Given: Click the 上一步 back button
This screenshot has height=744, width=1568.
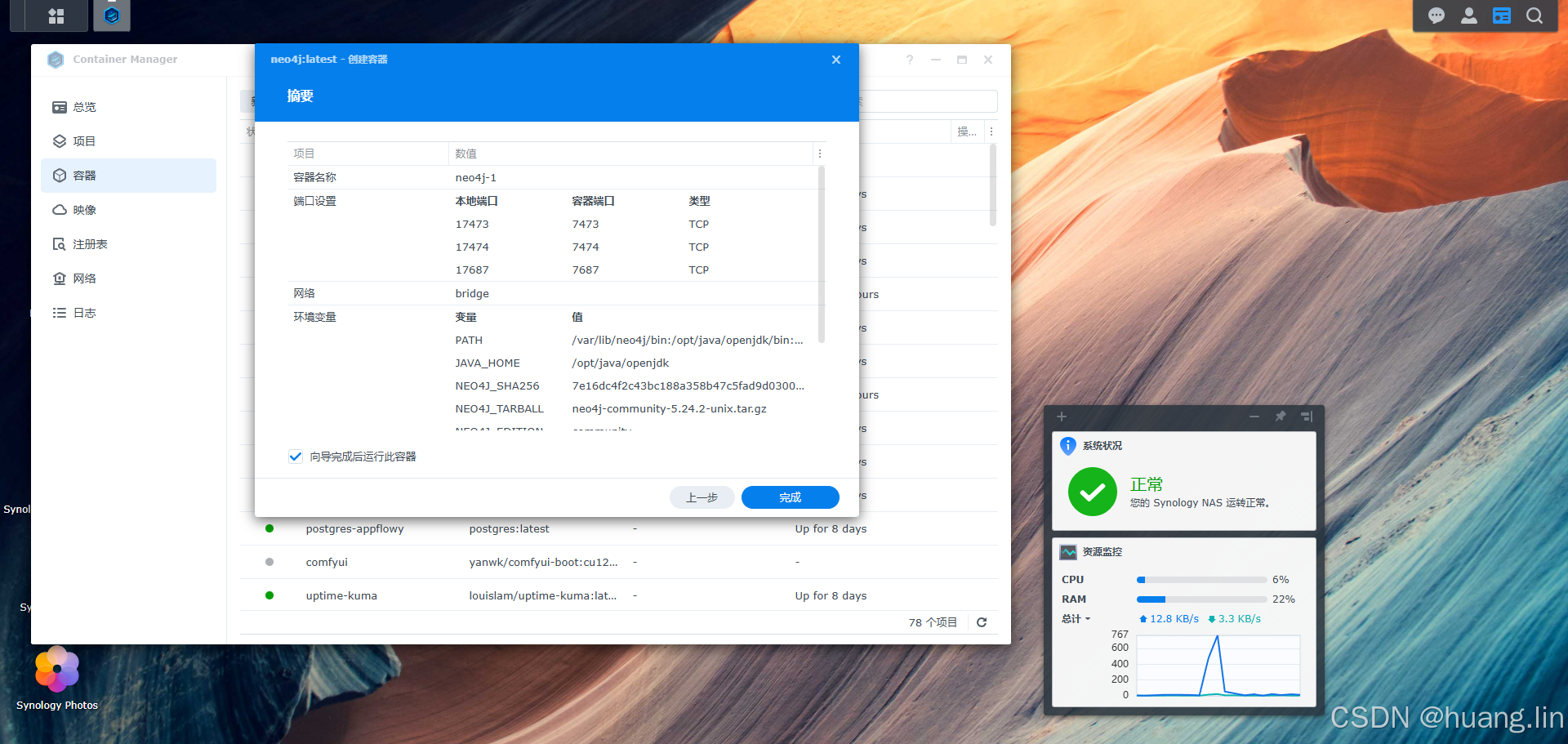Looking at the screenshot, I should pyautogui.click(x=702, y=497).
